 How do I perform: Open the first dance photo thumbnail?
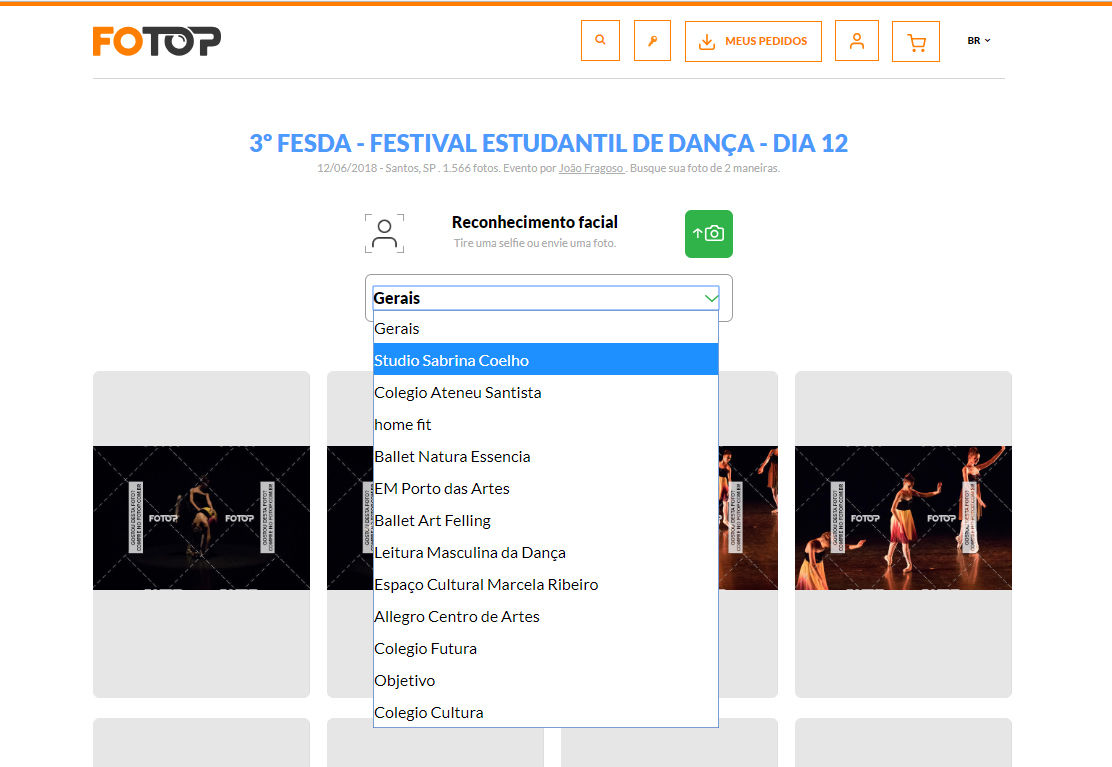(x=201, y=517)
